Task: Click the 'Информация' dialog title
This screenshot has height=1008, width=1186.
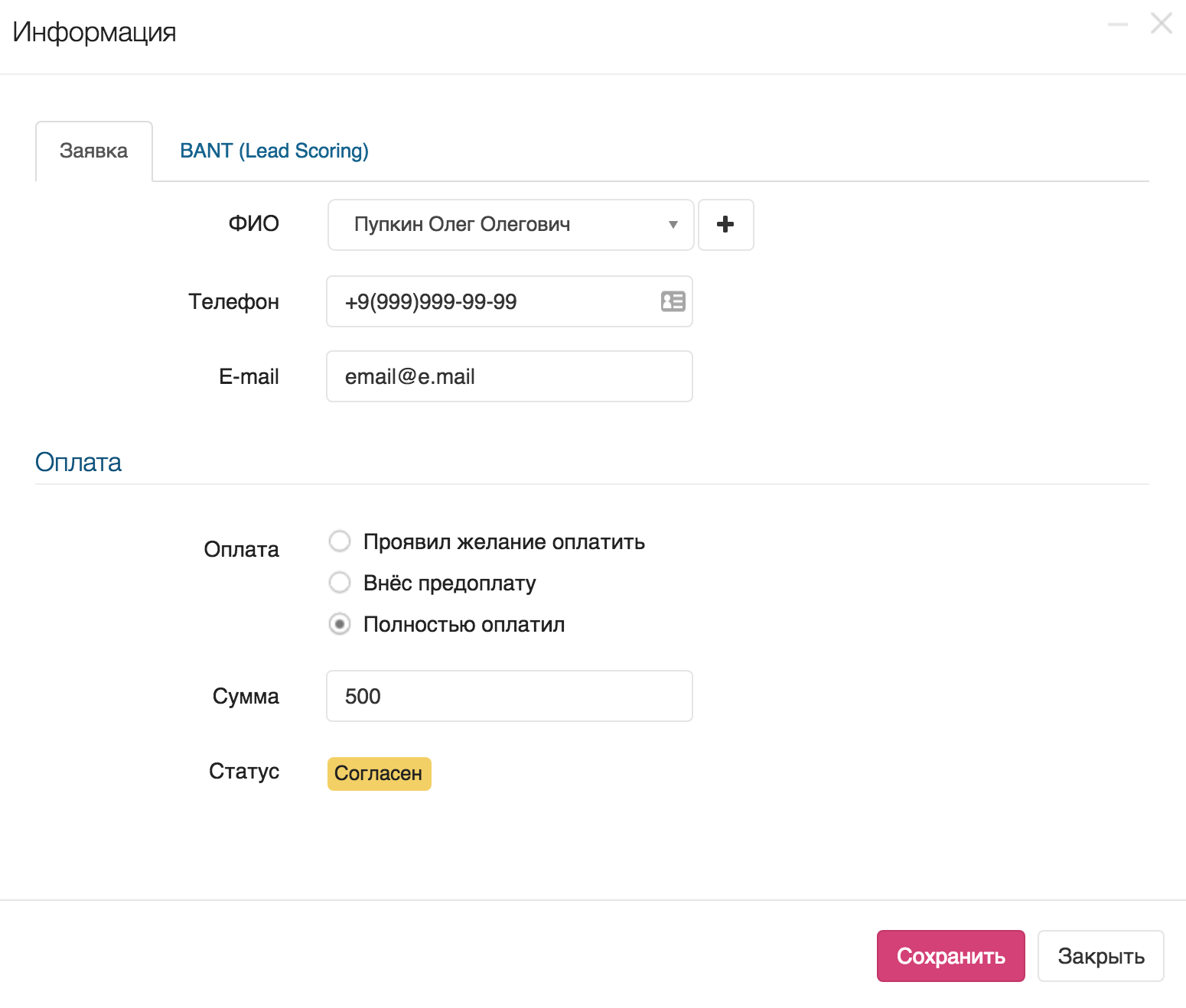Action: [x=94, y=32]
